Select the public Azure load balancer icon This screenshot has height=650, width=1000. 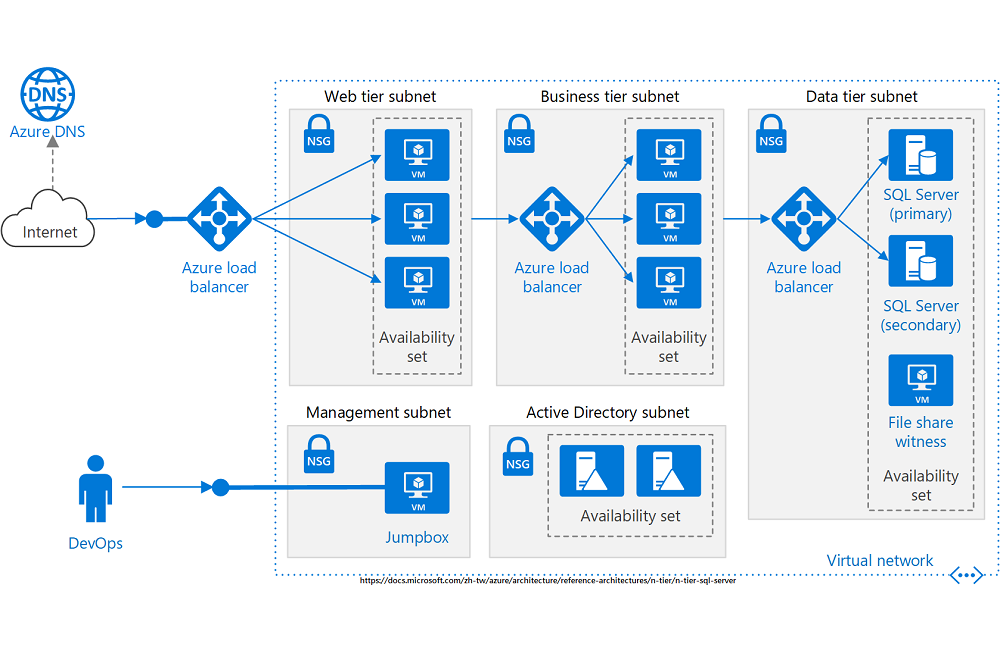(x=219, y=219)
